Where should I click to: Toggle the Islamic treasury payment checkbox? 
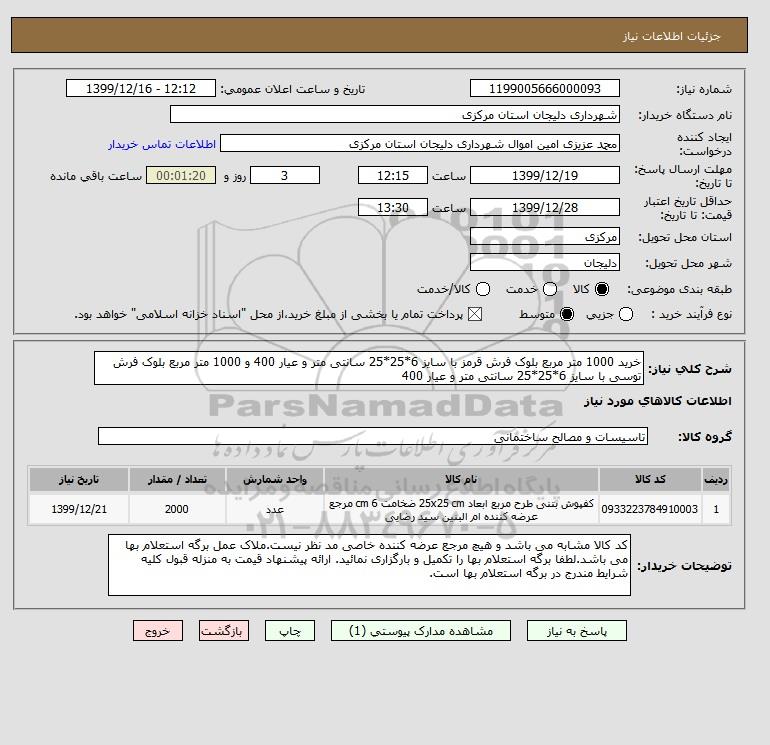click(x=475, y=314)
